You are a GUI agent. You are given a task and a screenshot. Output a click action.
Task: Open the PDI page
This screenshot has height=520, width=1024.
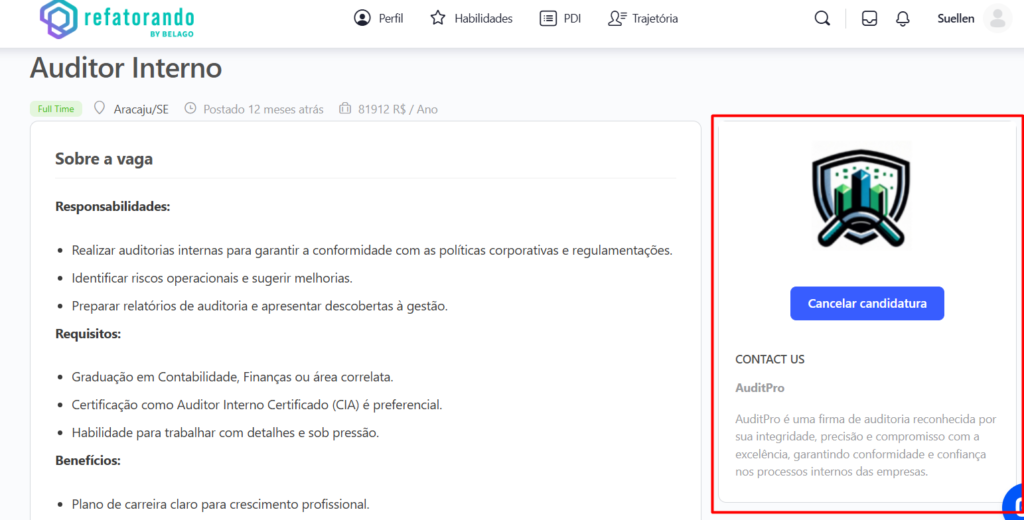[x=560, y=18]
